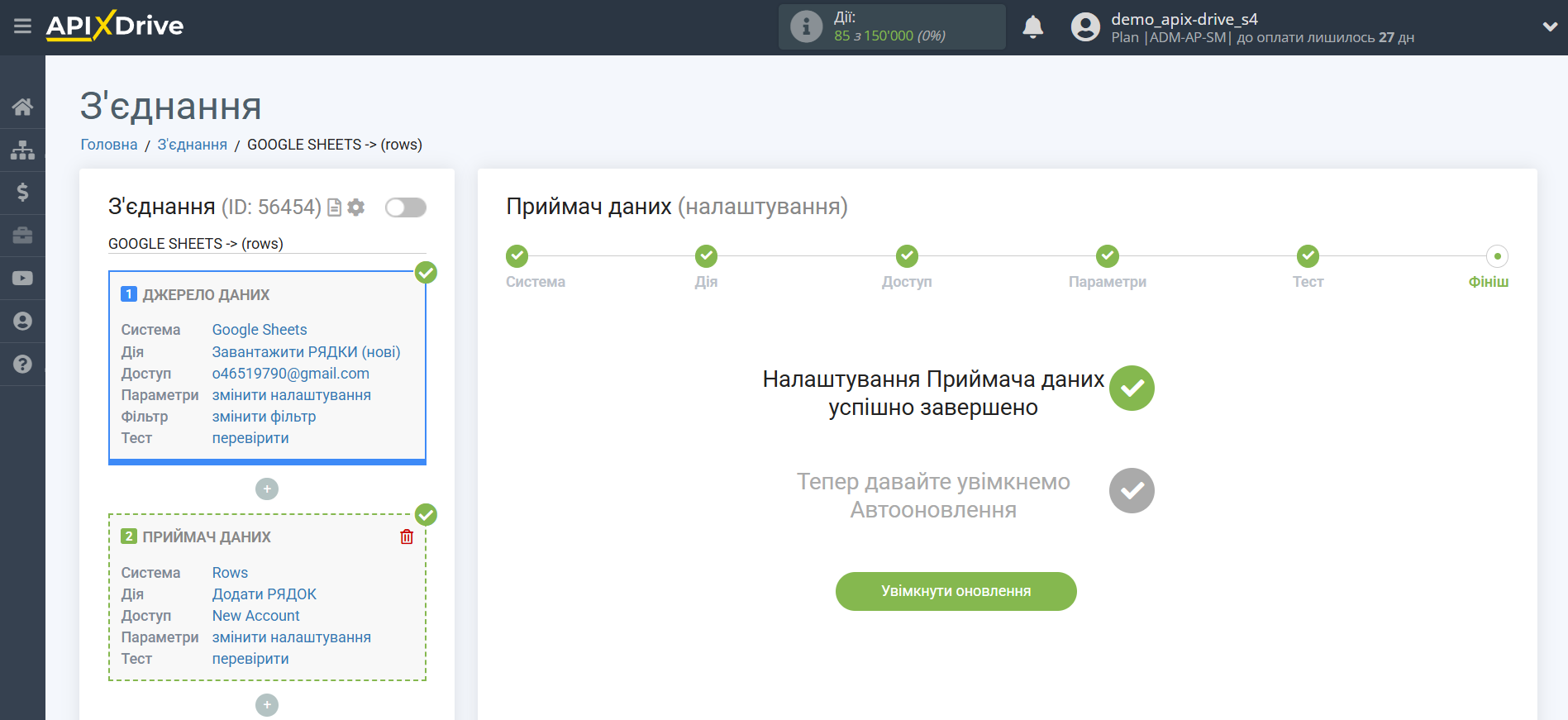This screenshot has width=1568, height=720.
Task: Change source parameters settings link
Action: click(x=292, y=395)
